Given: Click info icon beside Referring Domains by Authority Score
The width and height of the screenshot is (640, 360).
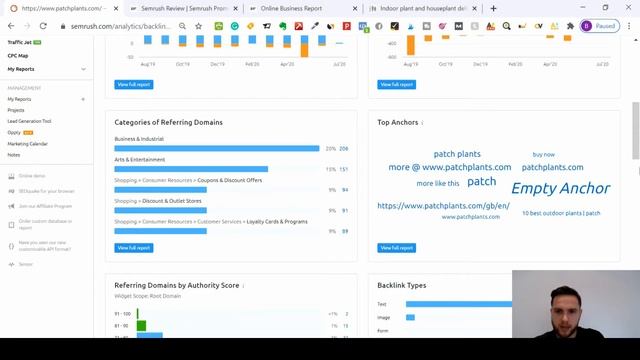Looking at the screenshot, I should point(243,286).
